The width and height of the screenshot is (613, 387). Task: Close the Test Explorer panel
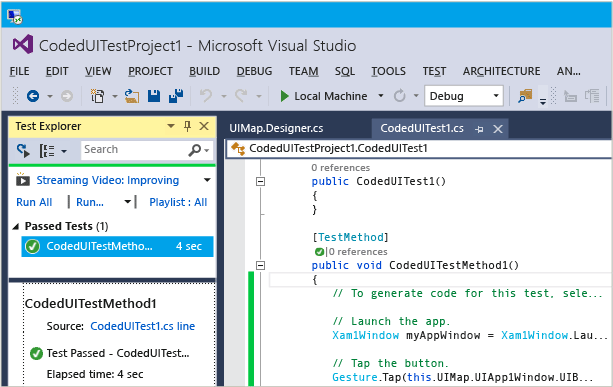pyautogui.click(x=204, y=126)
